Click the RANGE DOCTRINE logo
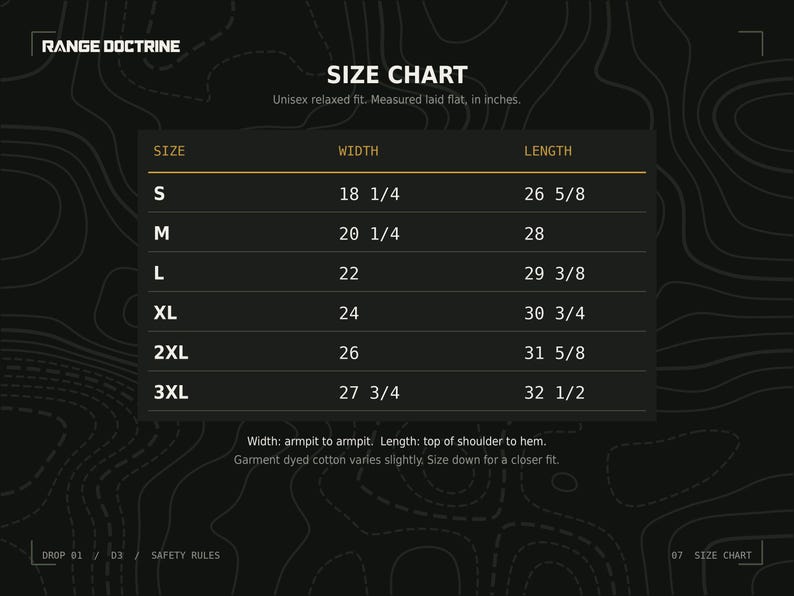The height and width of the screenshot is (596, 794). click(x=111, y=47)
